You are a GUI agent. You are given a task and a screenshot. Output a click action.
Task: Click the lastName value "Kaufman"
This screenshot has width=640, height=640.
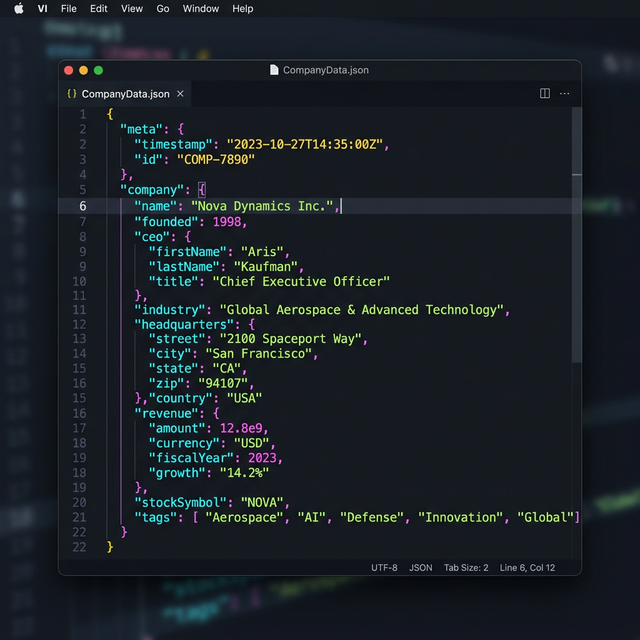click(x=266, y=267)
